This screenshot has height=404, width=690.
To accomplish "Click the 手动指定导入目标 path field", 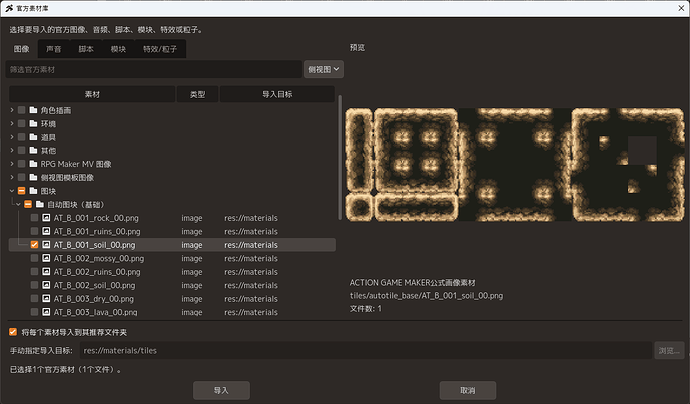I will point(366,351).
